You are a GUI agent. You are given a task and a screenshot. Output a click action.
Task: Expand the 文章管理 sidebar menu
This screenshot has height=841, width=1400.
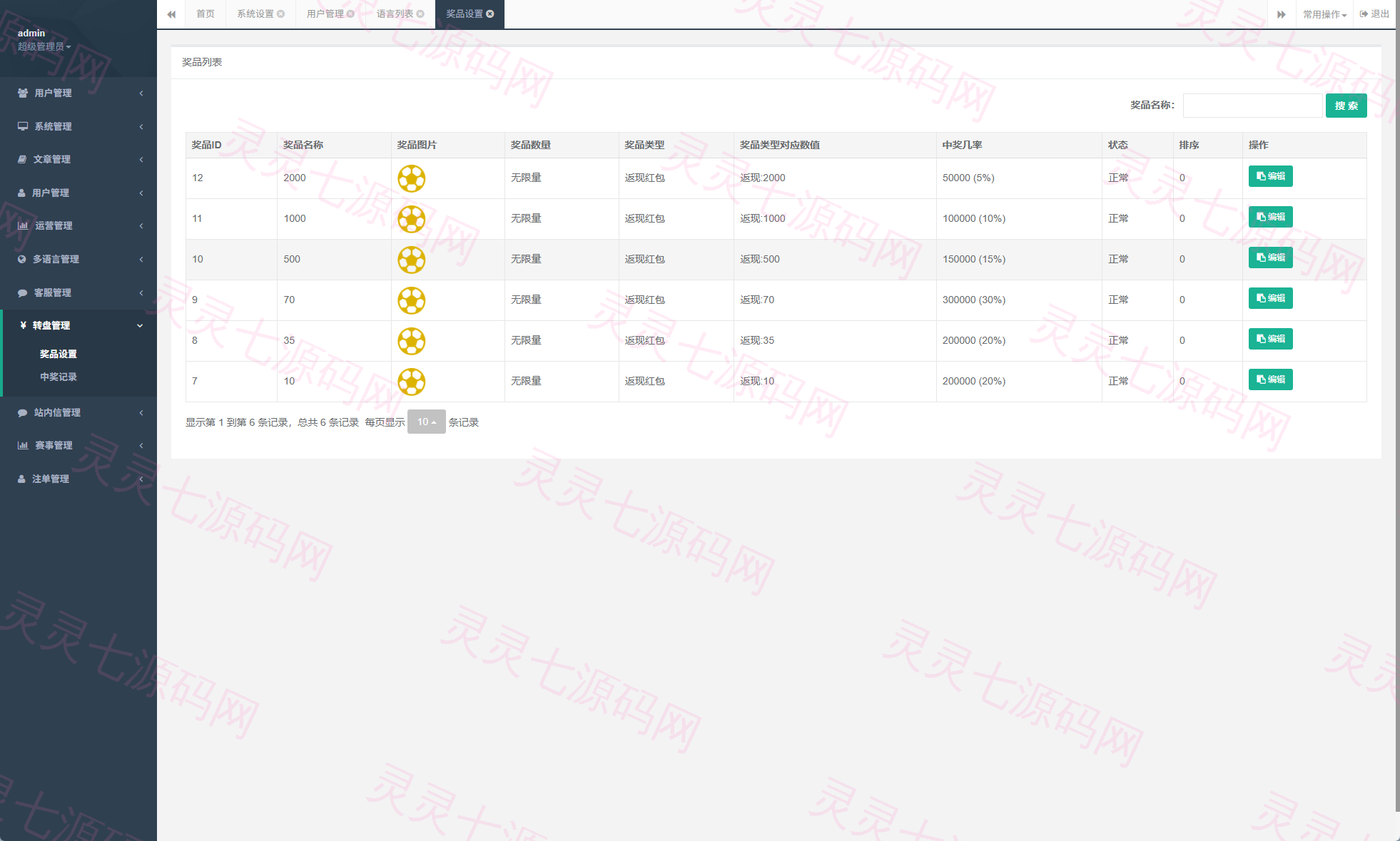78,159
